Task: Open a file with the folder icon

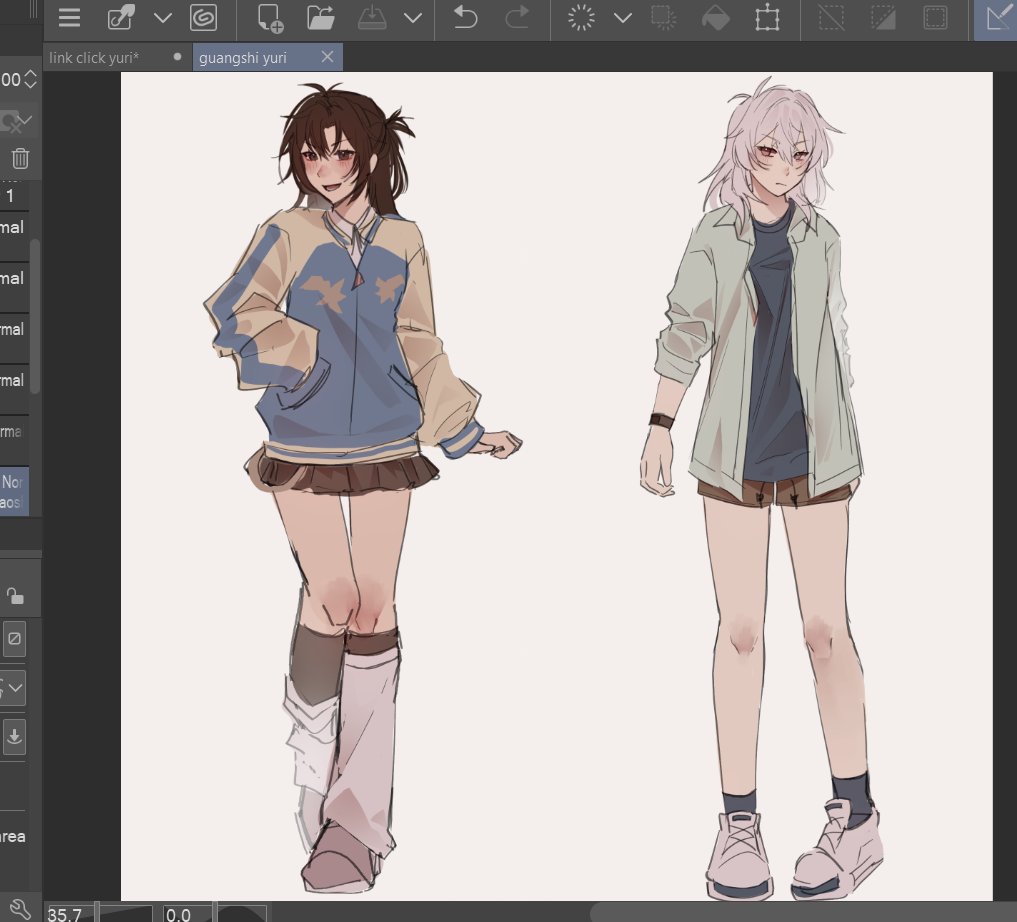Action: (x=321, y=18)
